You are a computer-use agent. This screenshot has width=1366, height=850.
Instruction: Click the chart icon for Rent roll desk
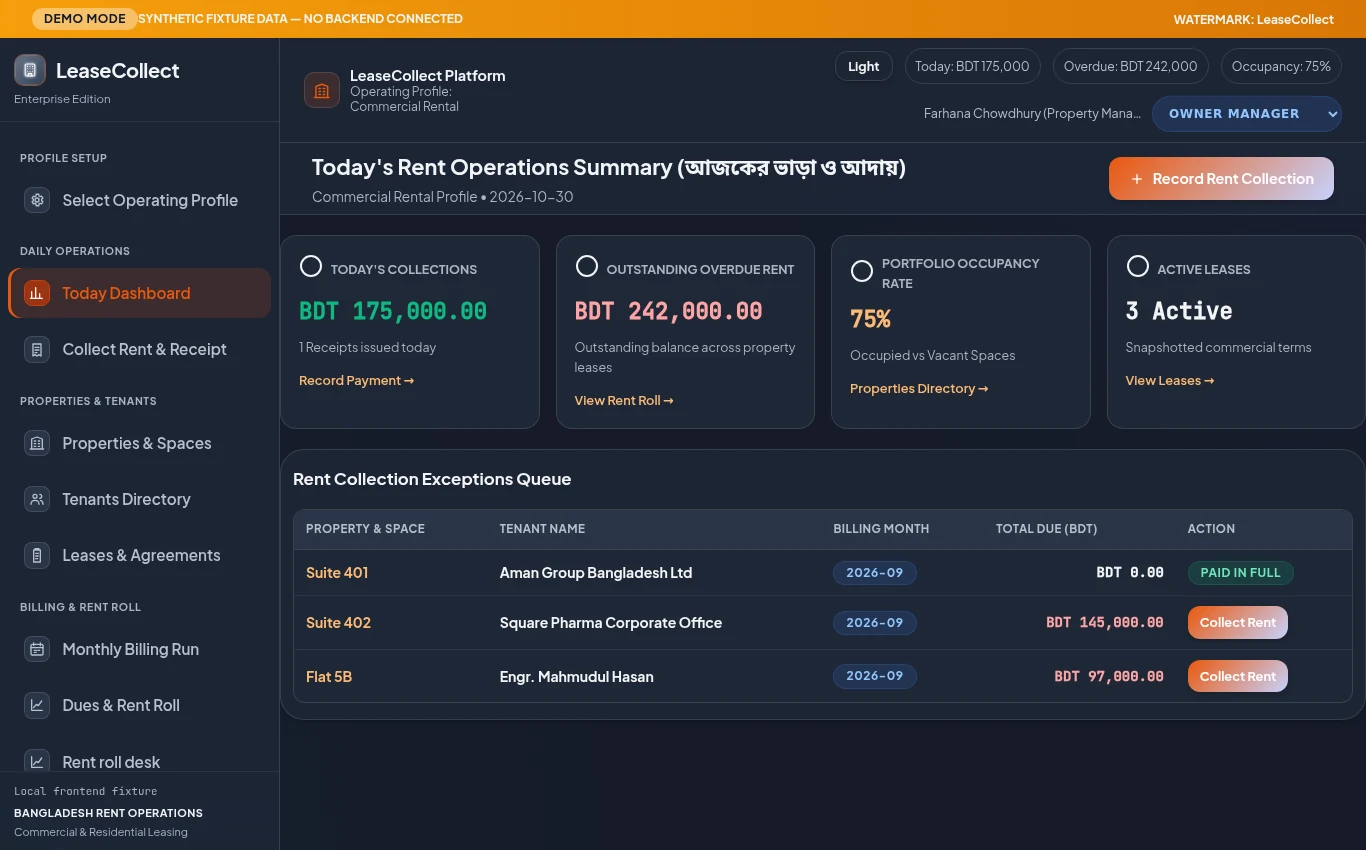37,761
